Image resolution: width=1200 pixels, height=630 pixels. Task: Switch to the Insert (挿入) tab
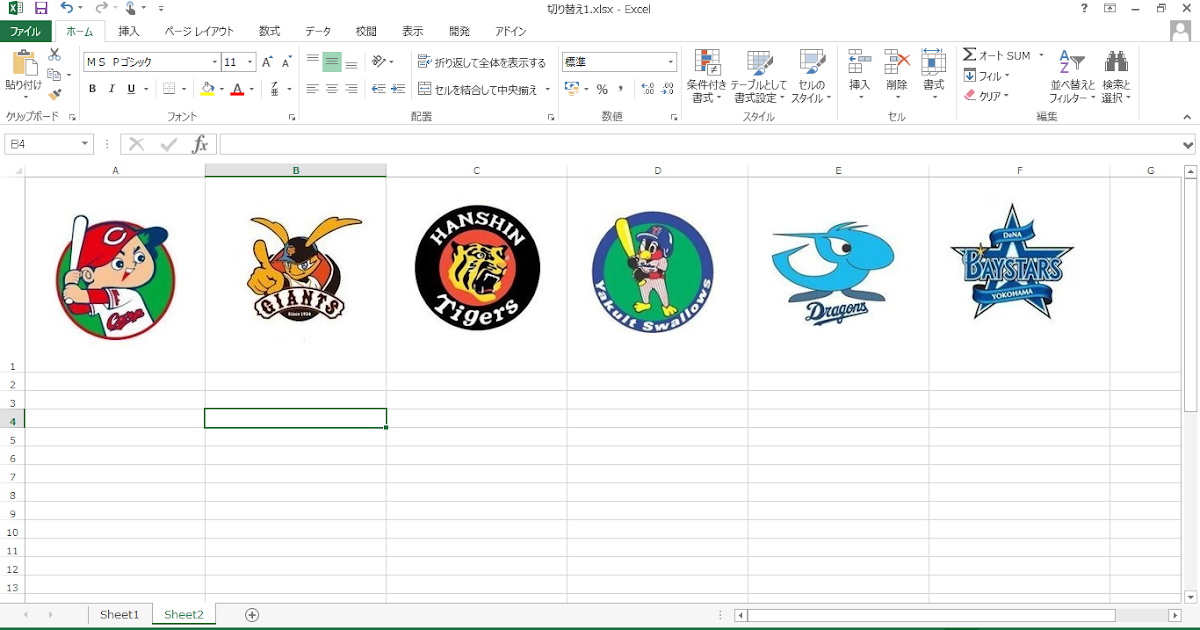129,31
